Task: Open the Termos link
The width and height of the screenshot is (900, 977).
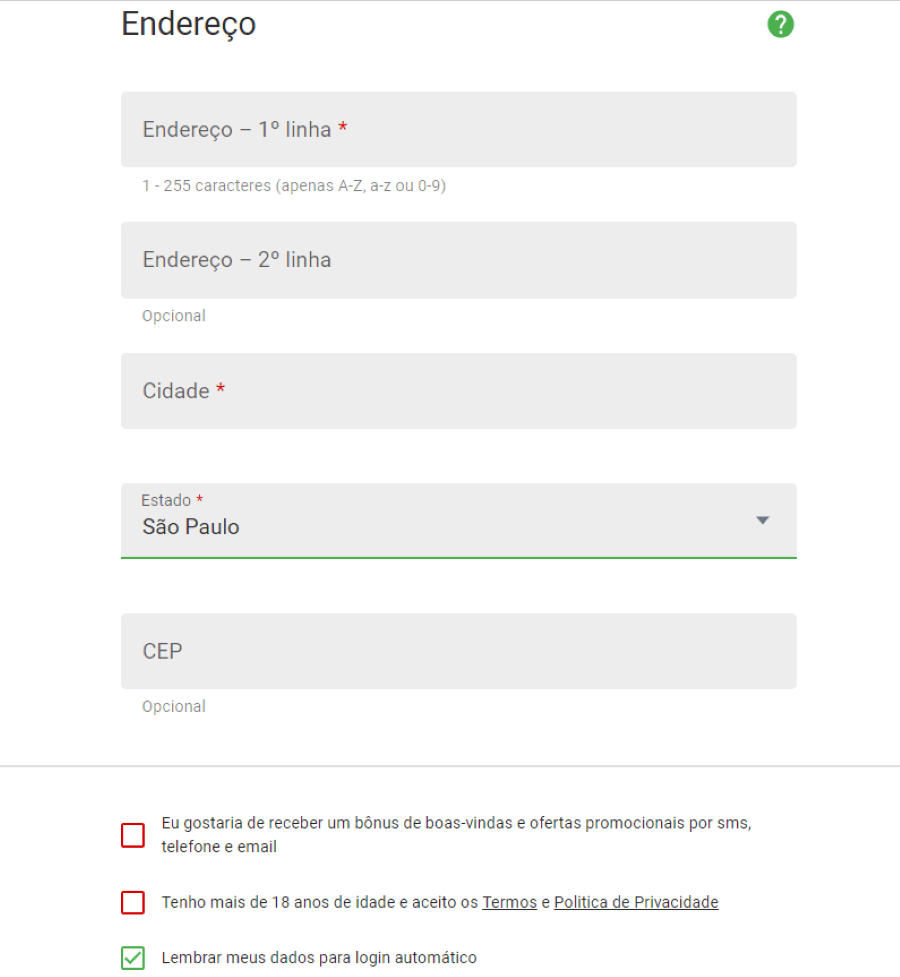Action: coord(509,902)
